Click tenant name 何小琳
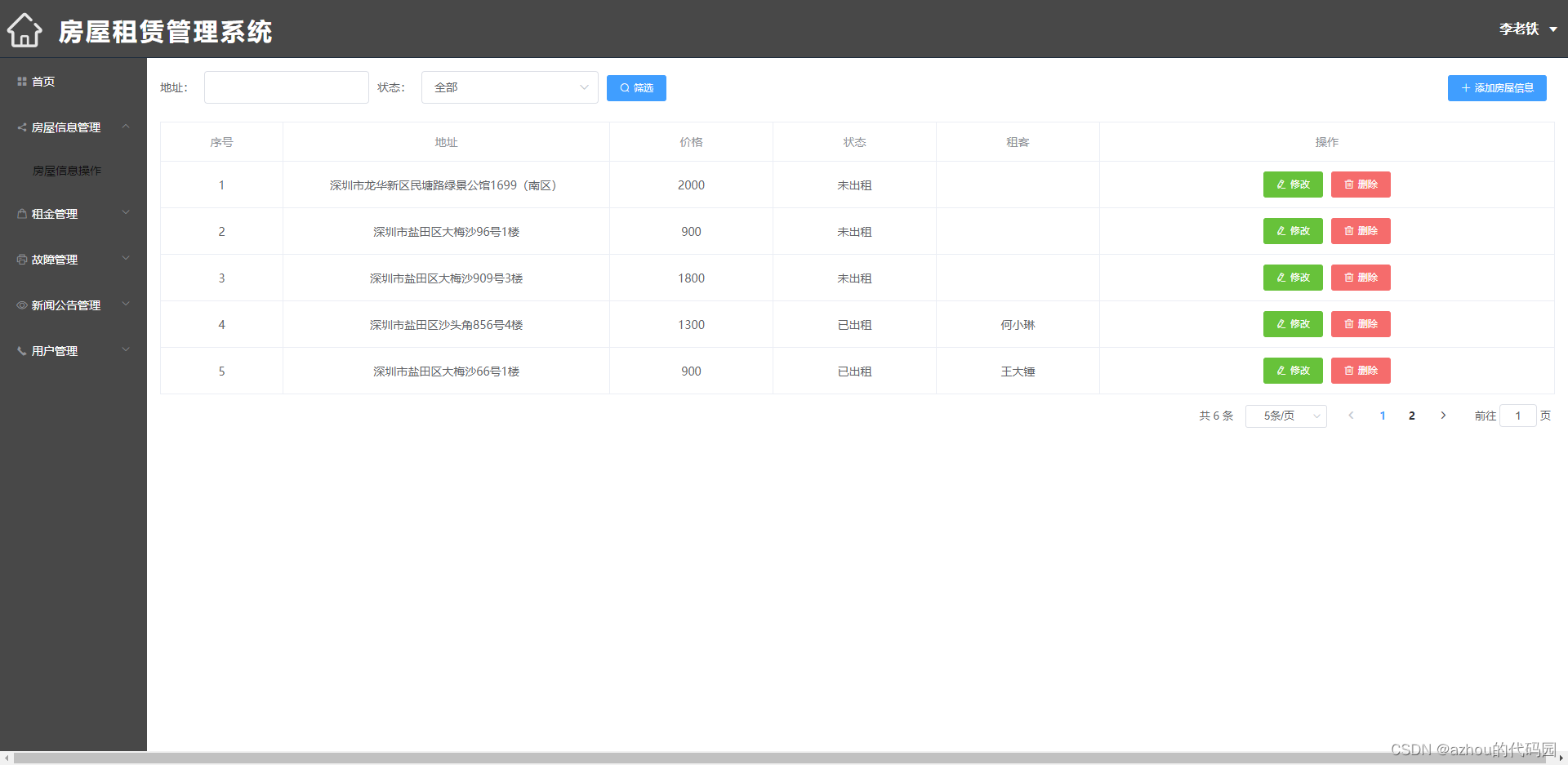Image resolution: width=1568 pixels, height=765 pixels. [x=1018, y=325]
